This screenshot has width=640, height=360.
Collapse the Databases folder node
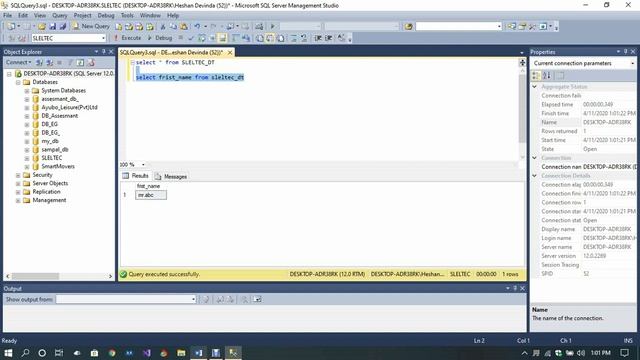[x=18, y=82]
